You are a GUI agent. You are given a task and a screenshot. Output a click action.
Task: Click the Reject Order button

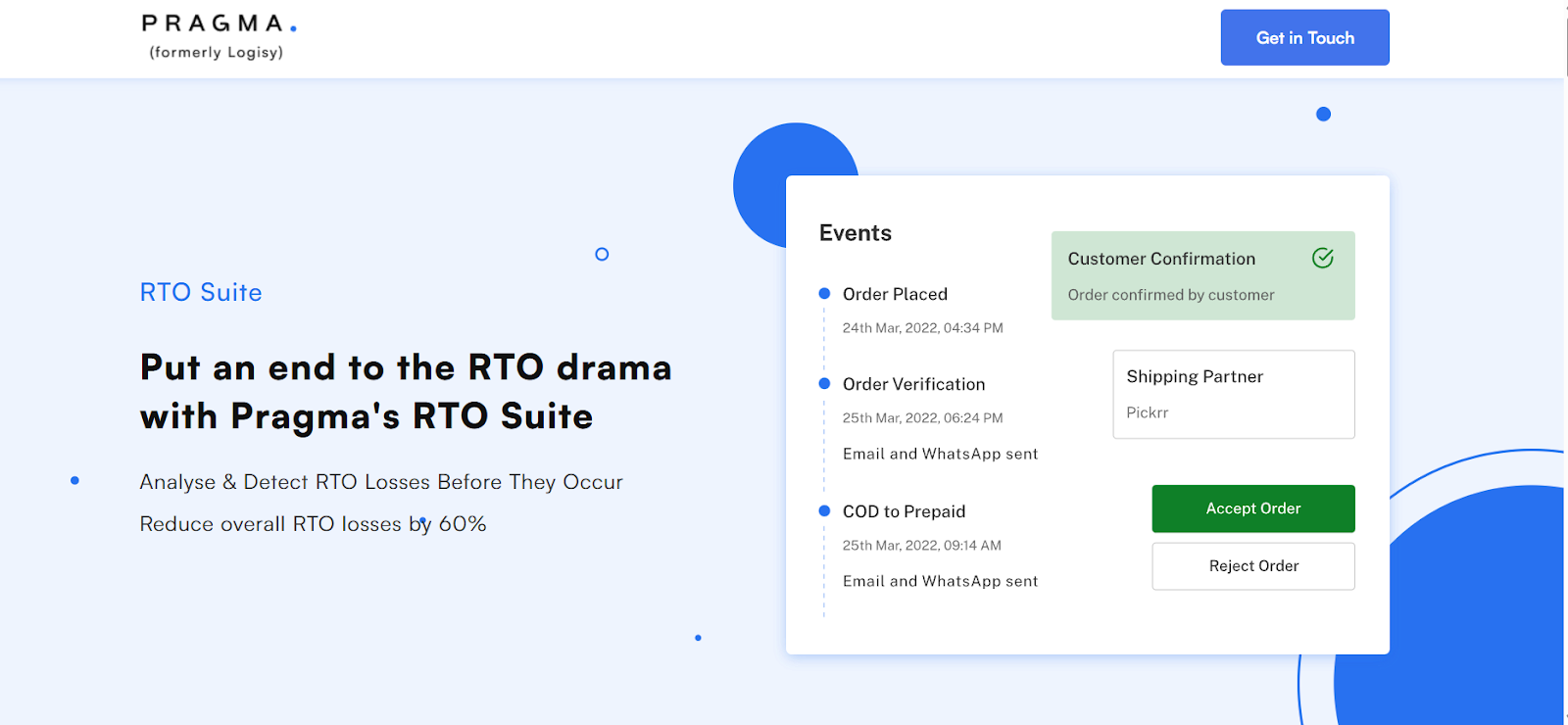pyautogui.click(x=1253, y=566)
